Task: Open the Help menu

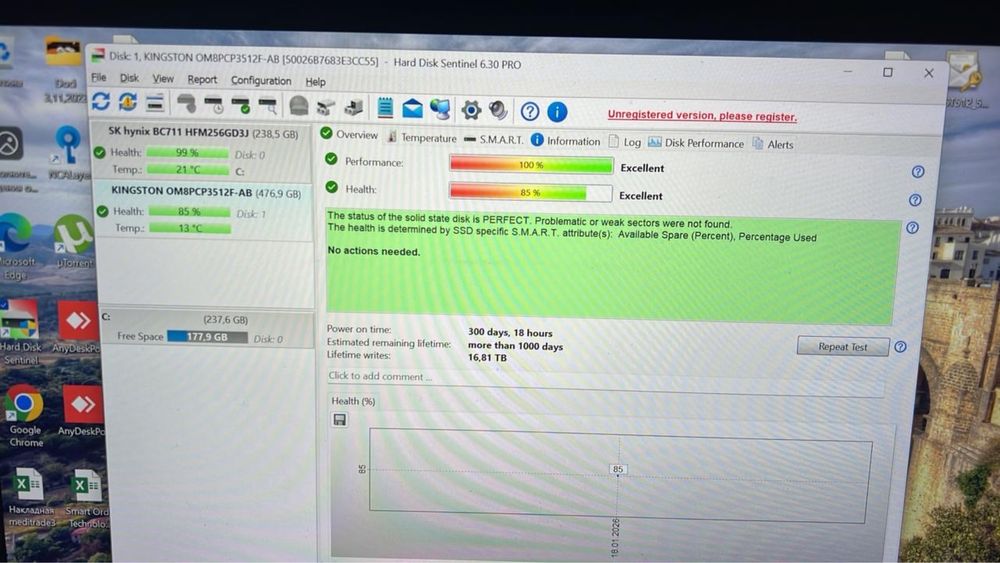Action: click(x=315, y=82)
